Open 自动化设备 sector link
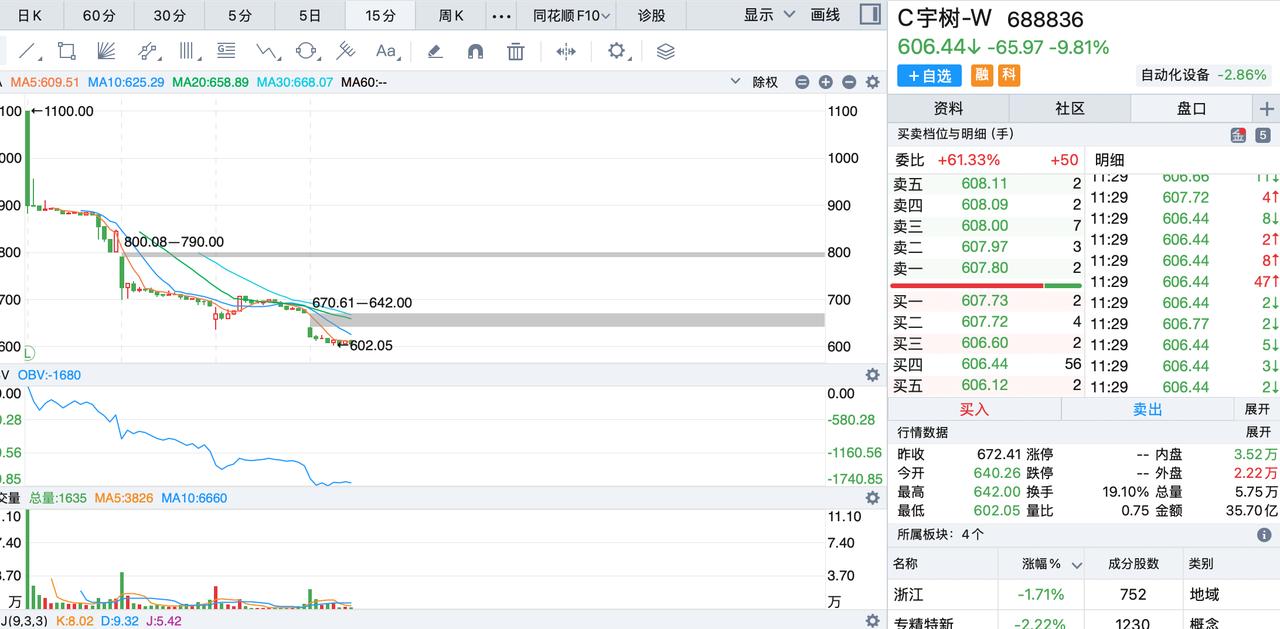 [x=1204, y=75]
